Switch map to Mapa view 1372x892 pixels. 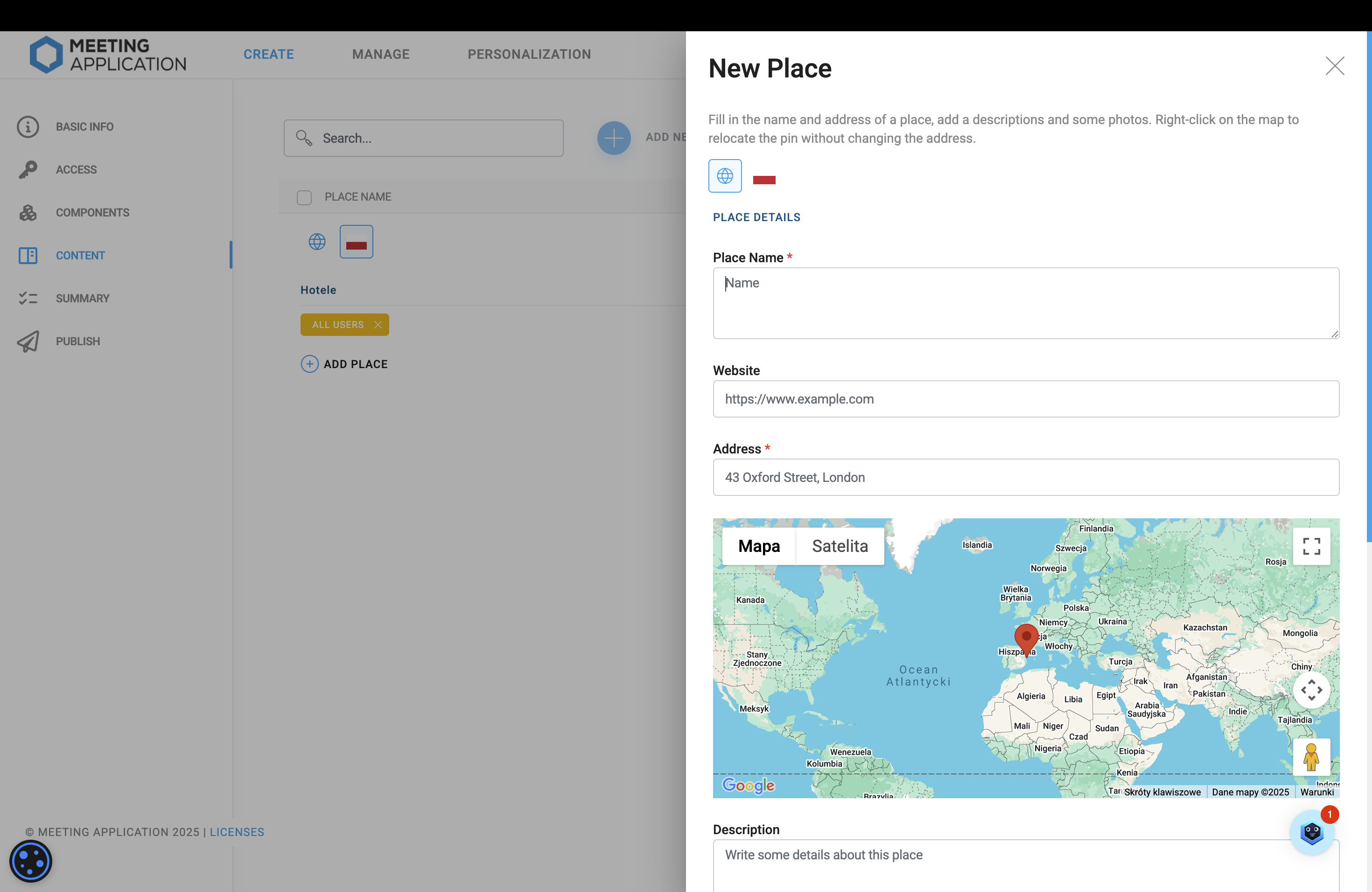click(759, 546)
